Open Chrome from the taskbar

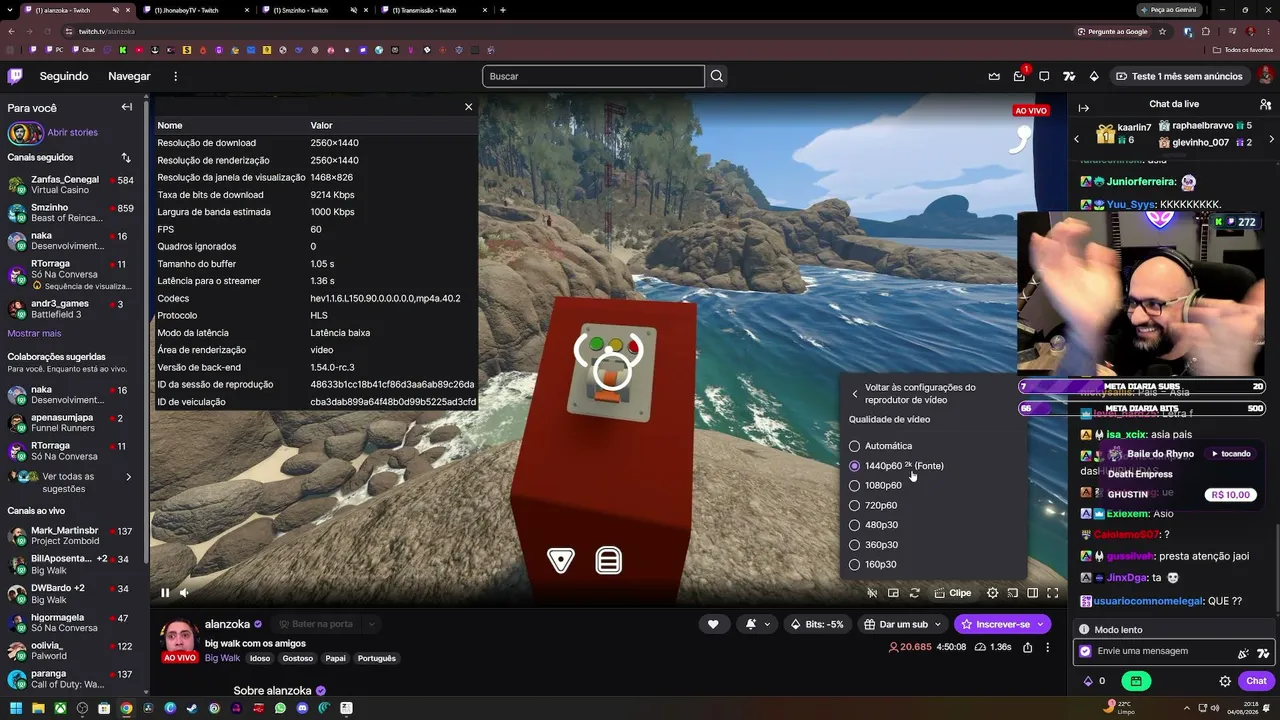tap(126, 708)
